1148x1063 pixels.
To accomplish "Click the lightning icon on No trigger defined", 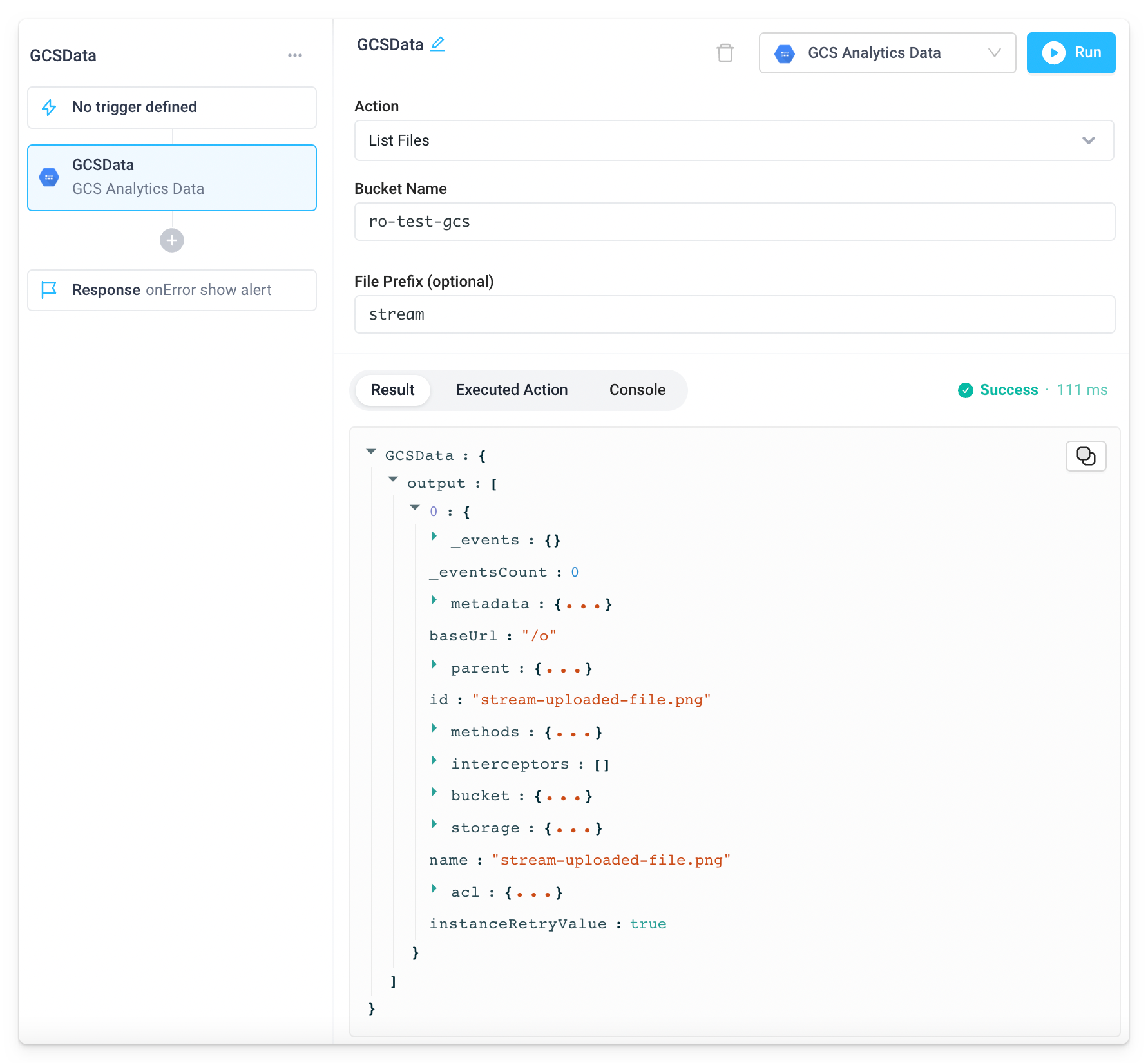I will point(49,107).
